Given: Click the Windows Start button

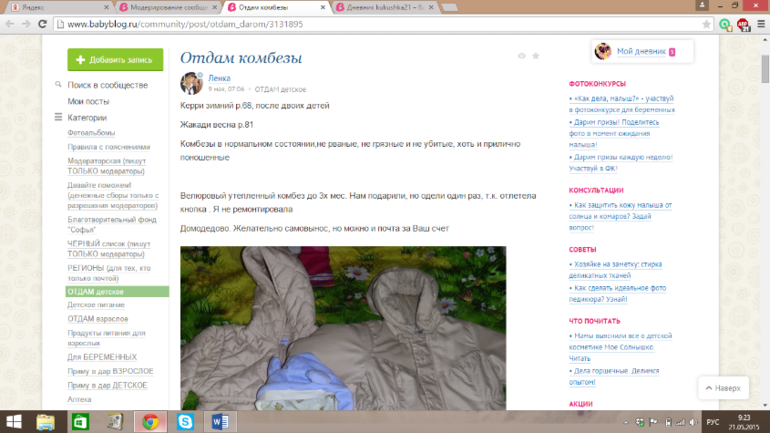Looking at the screenshot, I should 14,421.
